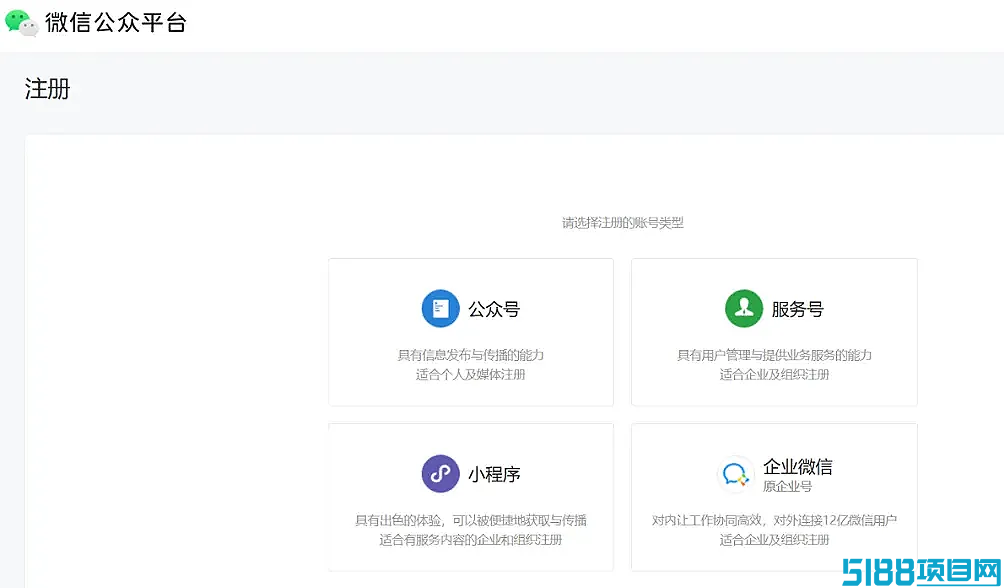The width and height of the screenshot is (1004, 588).
Task: Click the 具有出色的体验，可以被便捷地获取与传播 text
Action: [x=471, y=520]
